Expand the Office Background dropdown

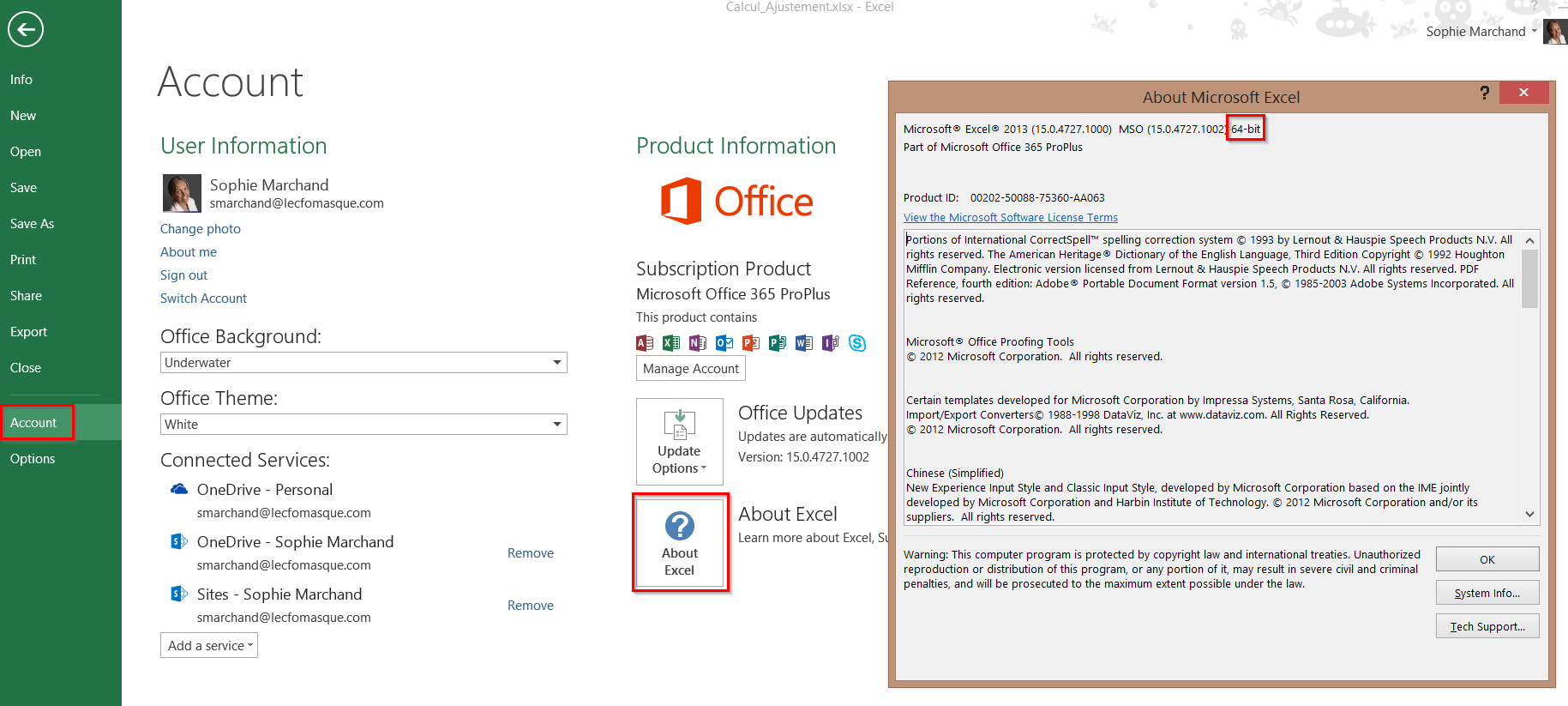pyautogui.click(x=557, y=363)
